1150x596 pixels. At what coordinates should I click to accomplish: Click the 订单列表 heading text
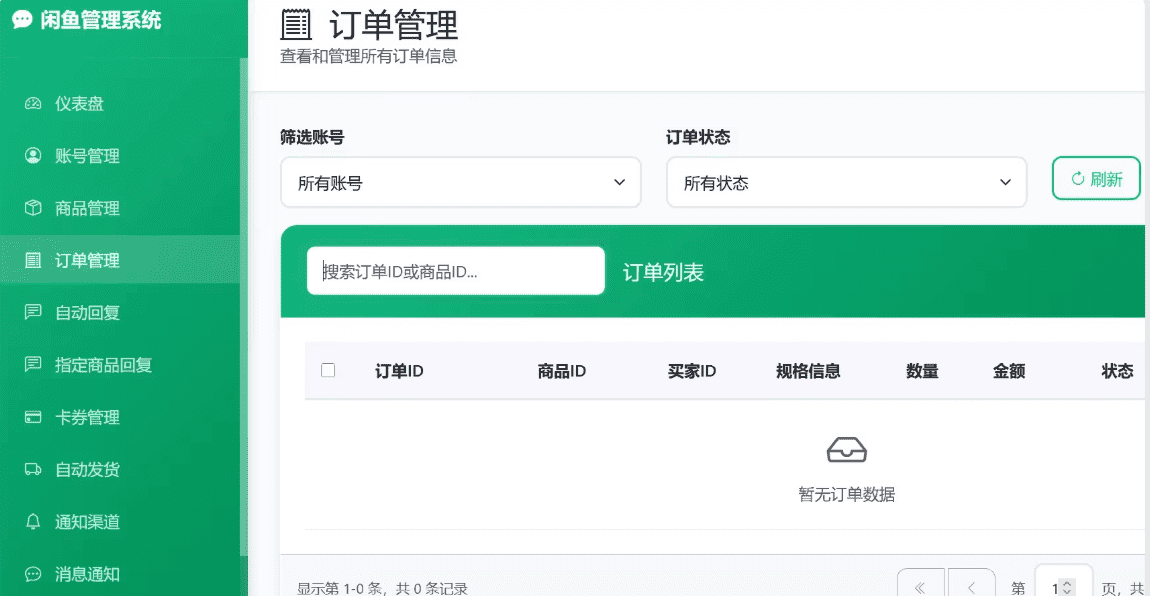click(x=663, y=273)
